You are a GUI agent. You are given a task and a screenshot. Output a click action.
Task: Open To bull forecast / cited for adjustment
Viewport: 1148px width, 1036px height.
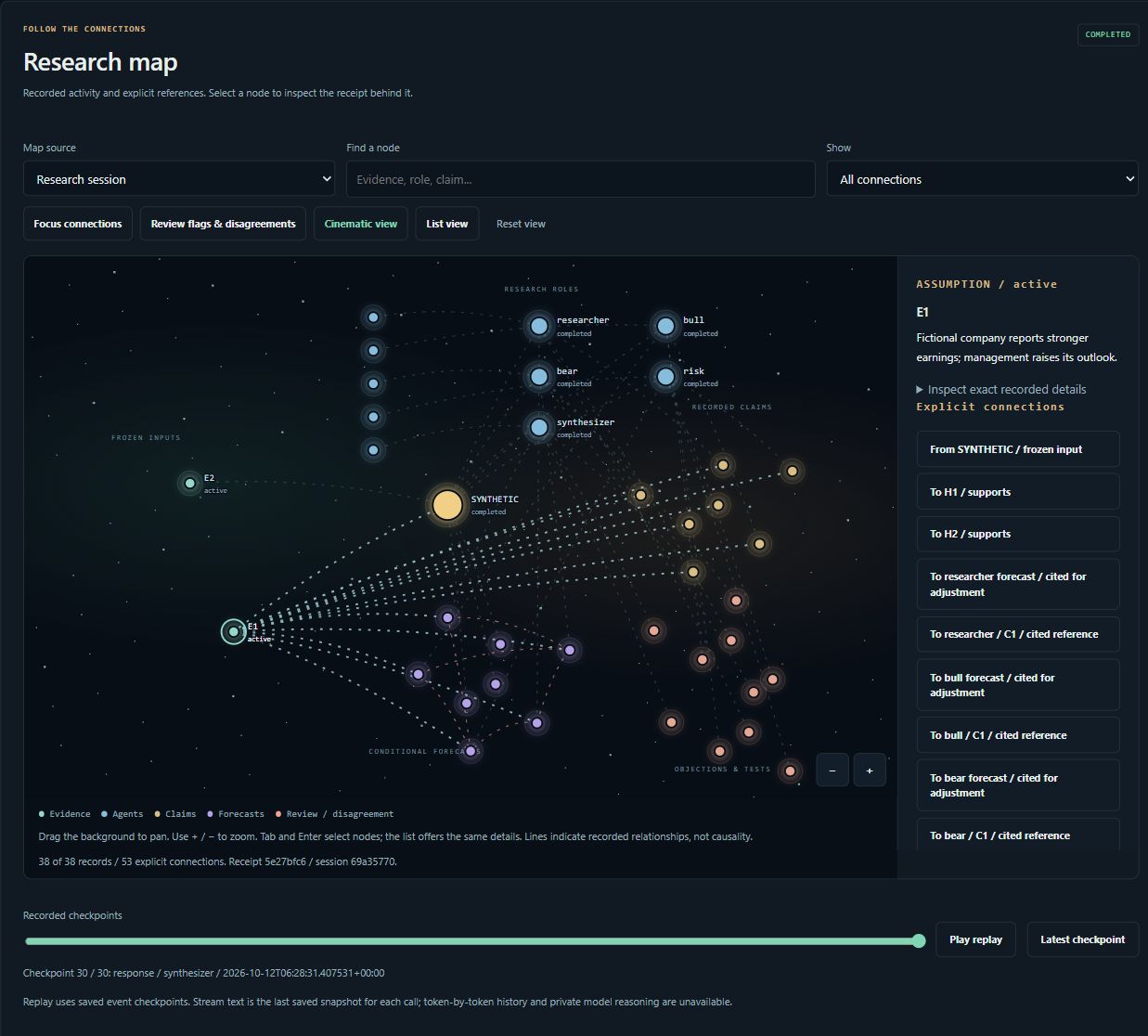(x=1018, y=685)
